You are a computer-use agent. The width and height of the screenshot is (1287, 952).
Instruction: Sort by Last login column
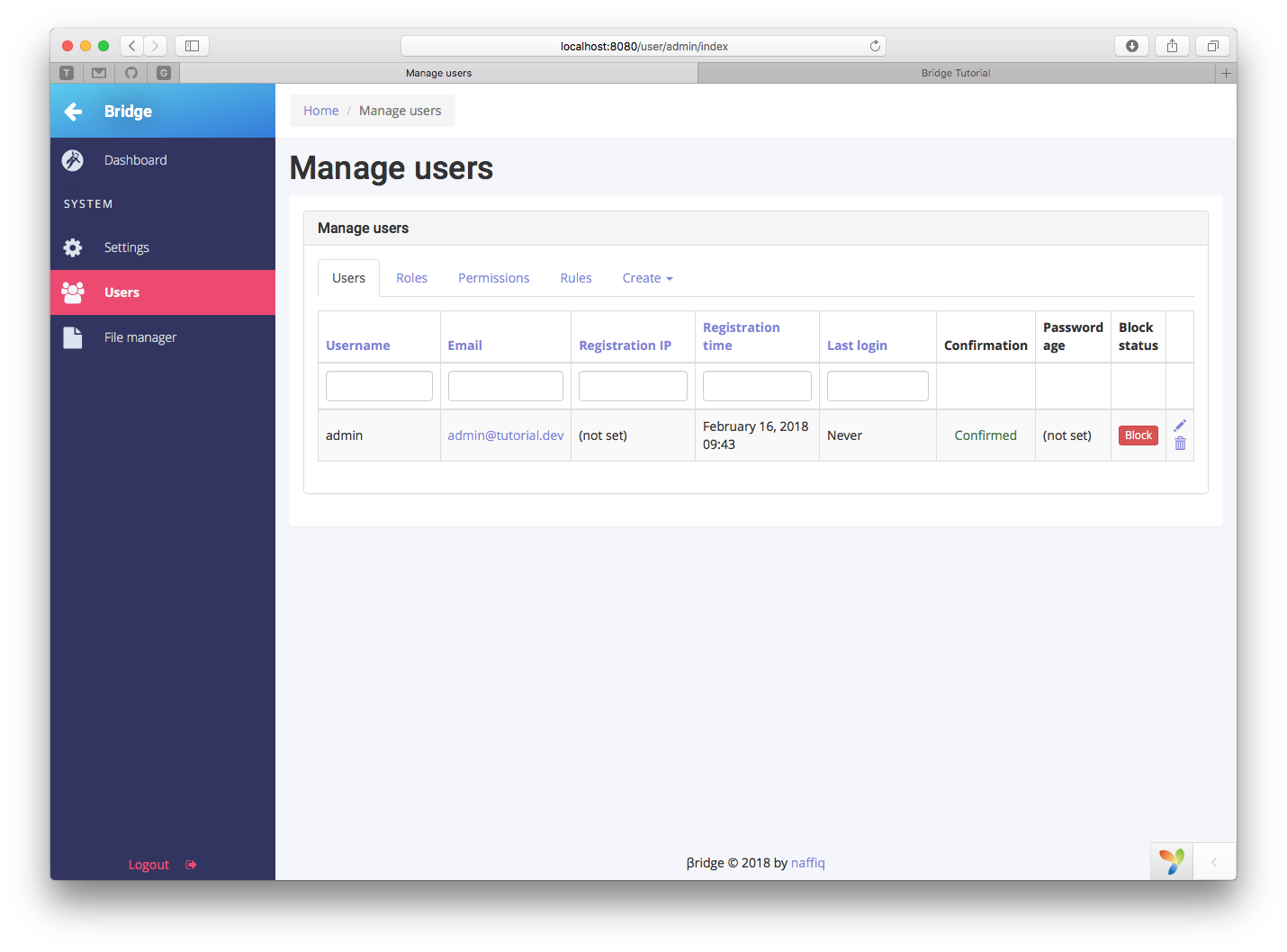(x=857, y=346)
